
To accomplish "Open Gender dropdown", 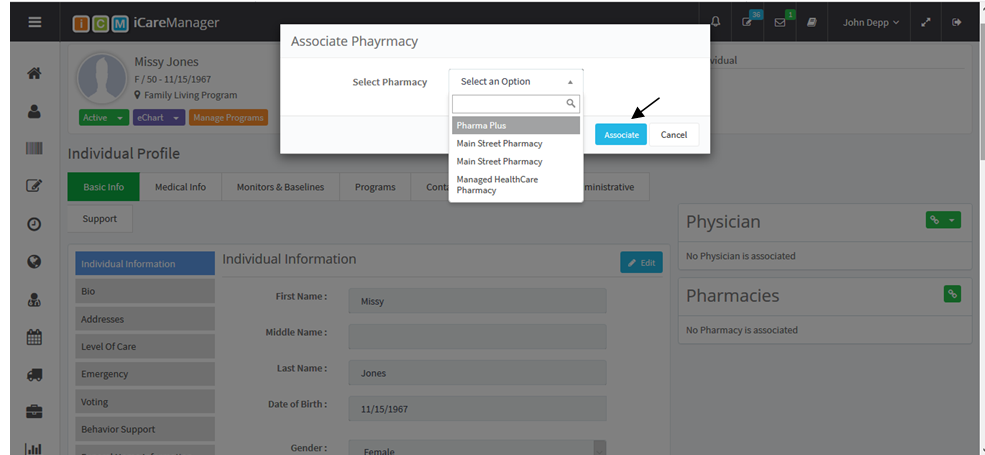I will [x=477, y=448].
